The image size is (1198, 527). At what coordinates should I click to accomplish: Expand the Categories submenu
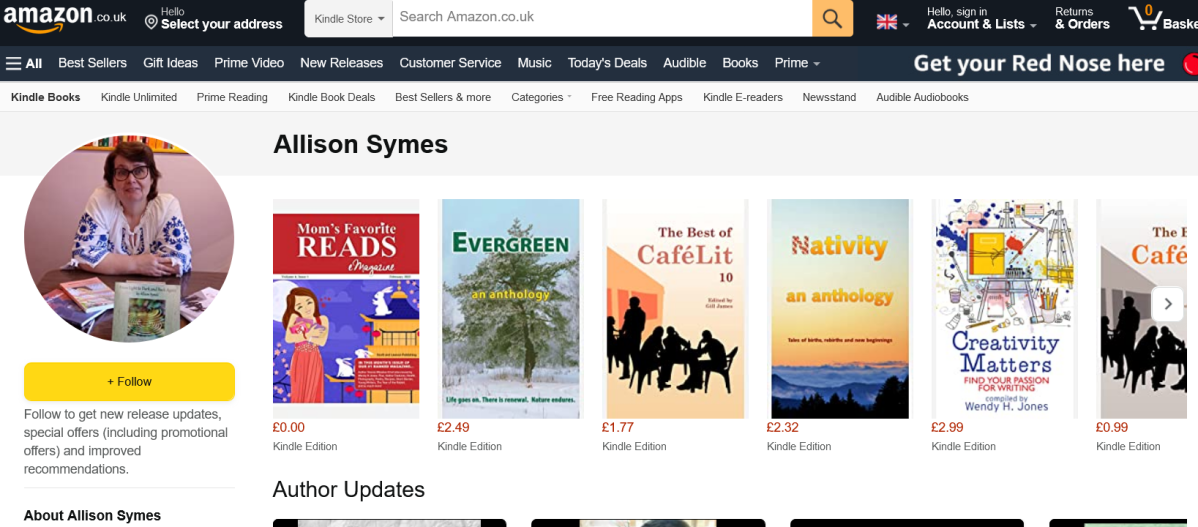(x=541, y=97)
